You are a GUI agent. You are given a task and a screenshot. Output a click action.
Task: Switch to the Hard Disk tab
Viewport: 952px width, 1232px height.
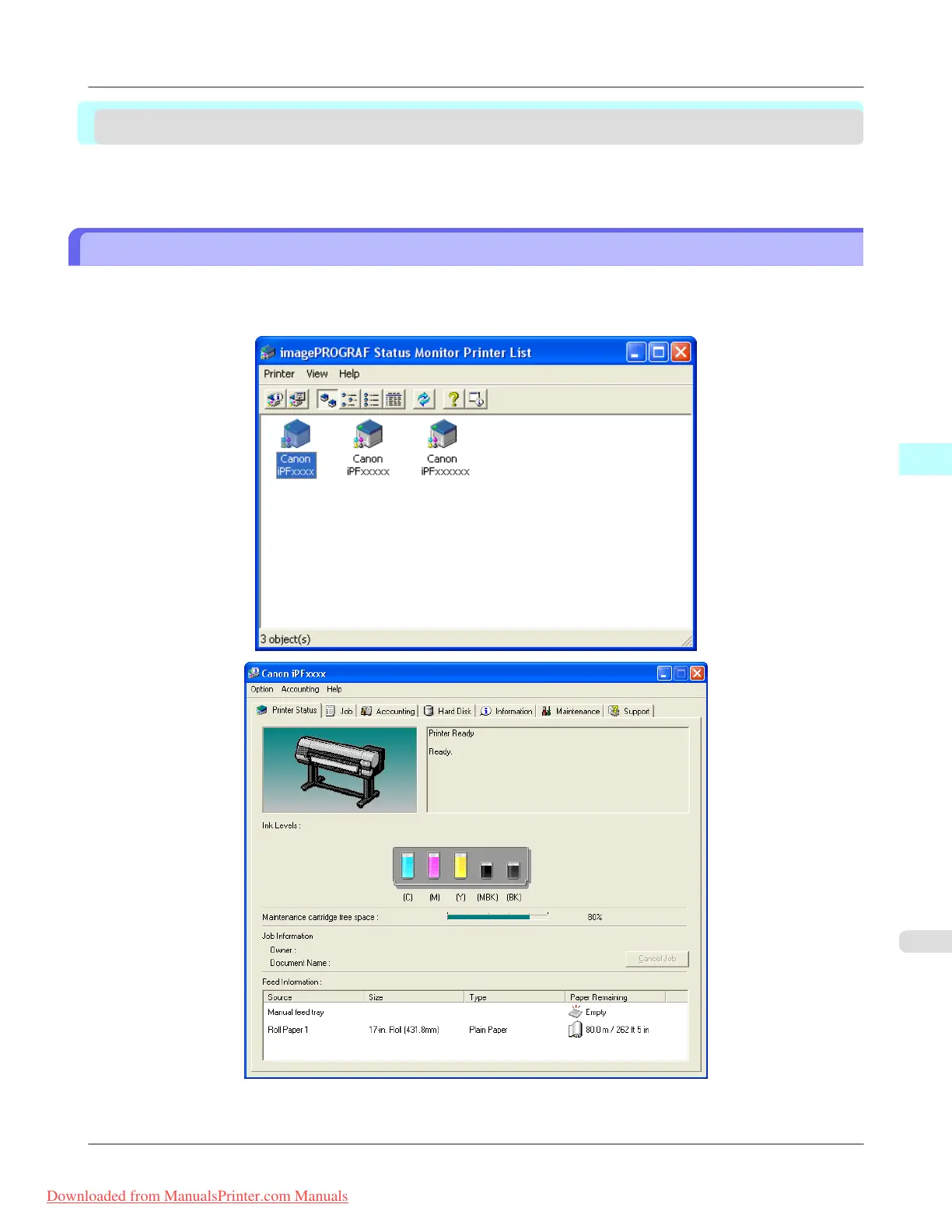tap(448, 711)
